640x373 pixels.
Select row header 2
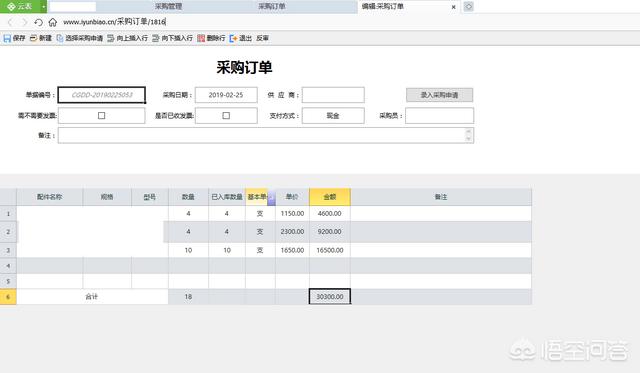8,232
